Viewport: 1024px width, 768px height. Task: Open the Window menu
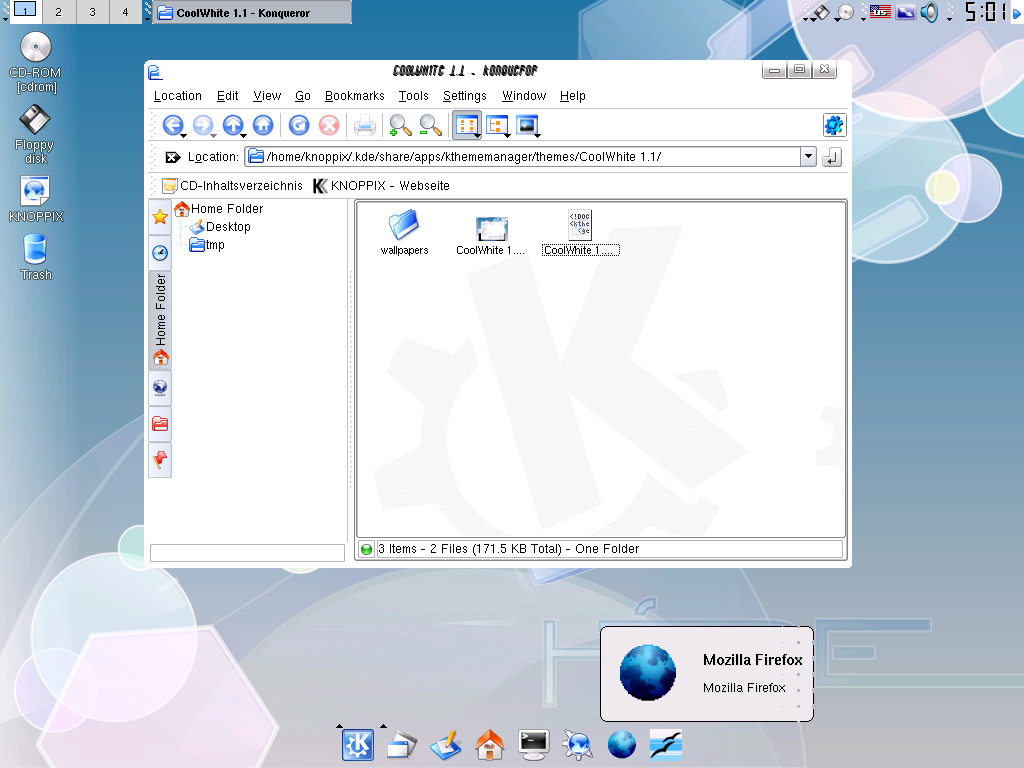(x=524, y=96)
